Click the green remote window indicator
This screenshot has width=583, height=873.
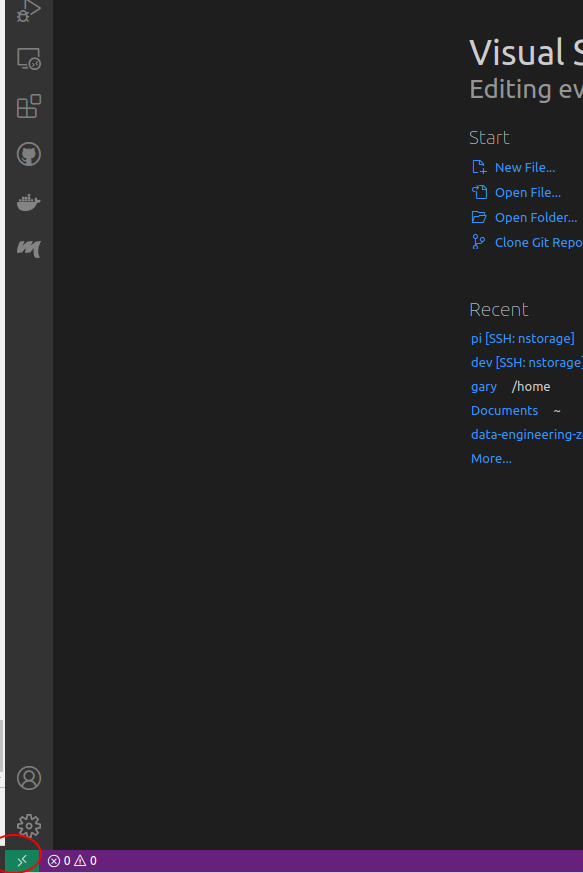pyautogui.click(x=22, y=861)
